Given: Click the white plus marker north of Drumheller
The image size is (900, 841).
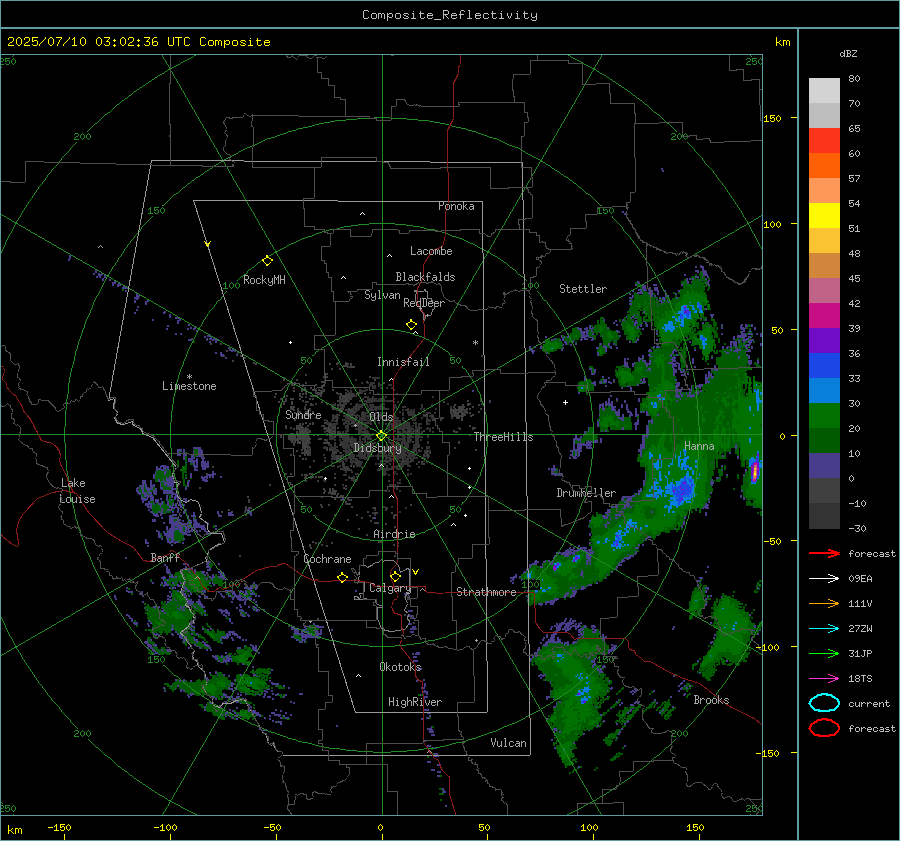Looking at the screenshot, I should [x=565, y=402].
